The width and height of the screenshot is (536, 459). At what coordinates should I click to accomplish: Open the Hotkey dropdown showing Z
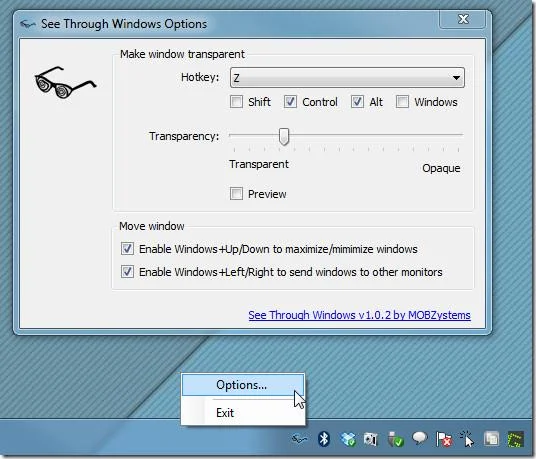click(347, 78)
